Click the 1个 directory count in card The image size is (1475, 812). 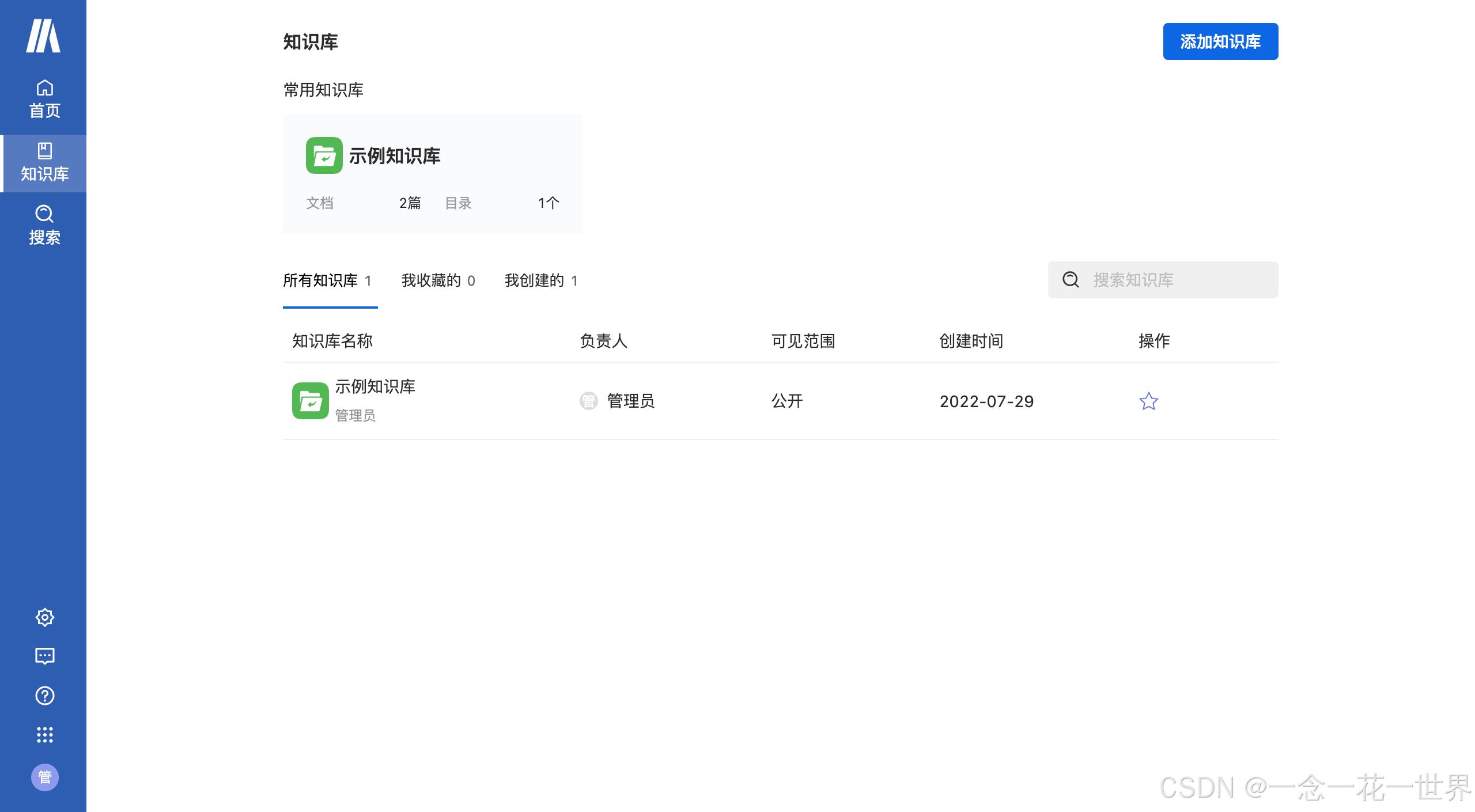pos(549,203)
